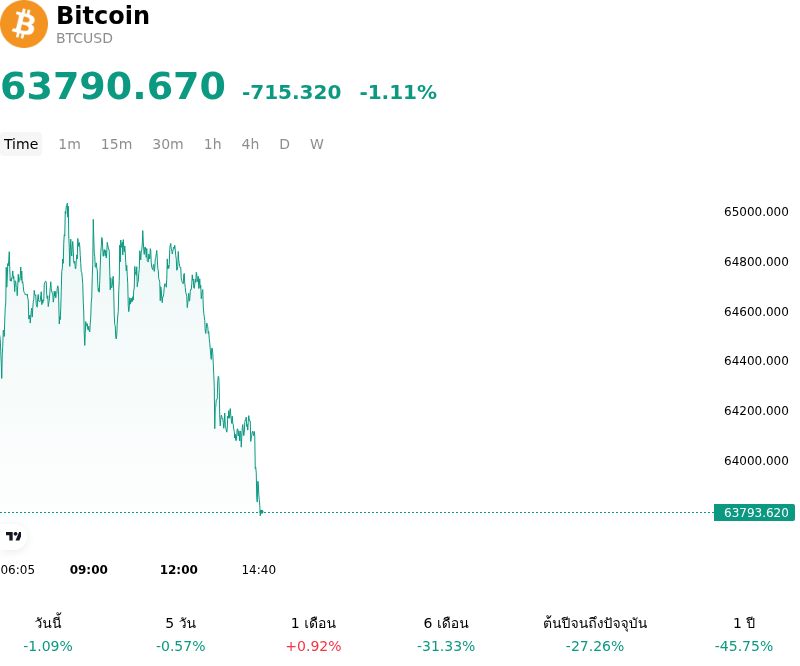Select the Time interval tab
Viewport: 800px width, 666px height.
coord(21,144)
